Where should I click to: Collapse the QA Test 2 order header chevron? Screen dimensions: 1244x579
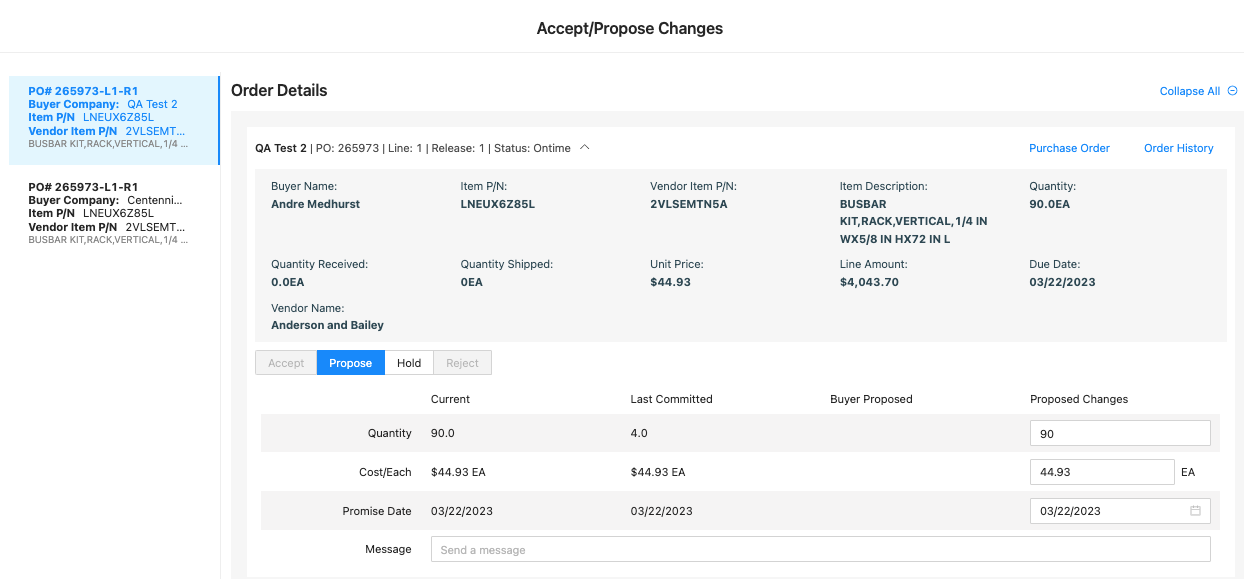coord(585,148)
